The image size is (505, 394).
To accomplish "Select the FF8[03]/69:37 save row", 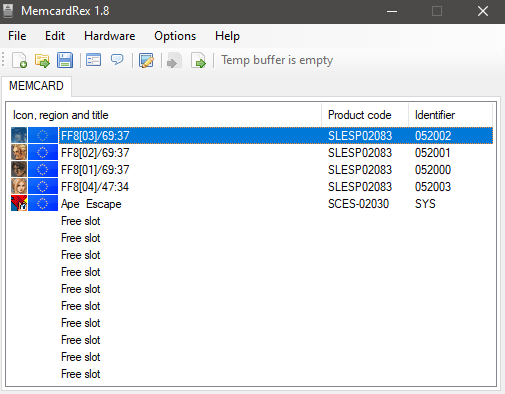I will point(252,136).
